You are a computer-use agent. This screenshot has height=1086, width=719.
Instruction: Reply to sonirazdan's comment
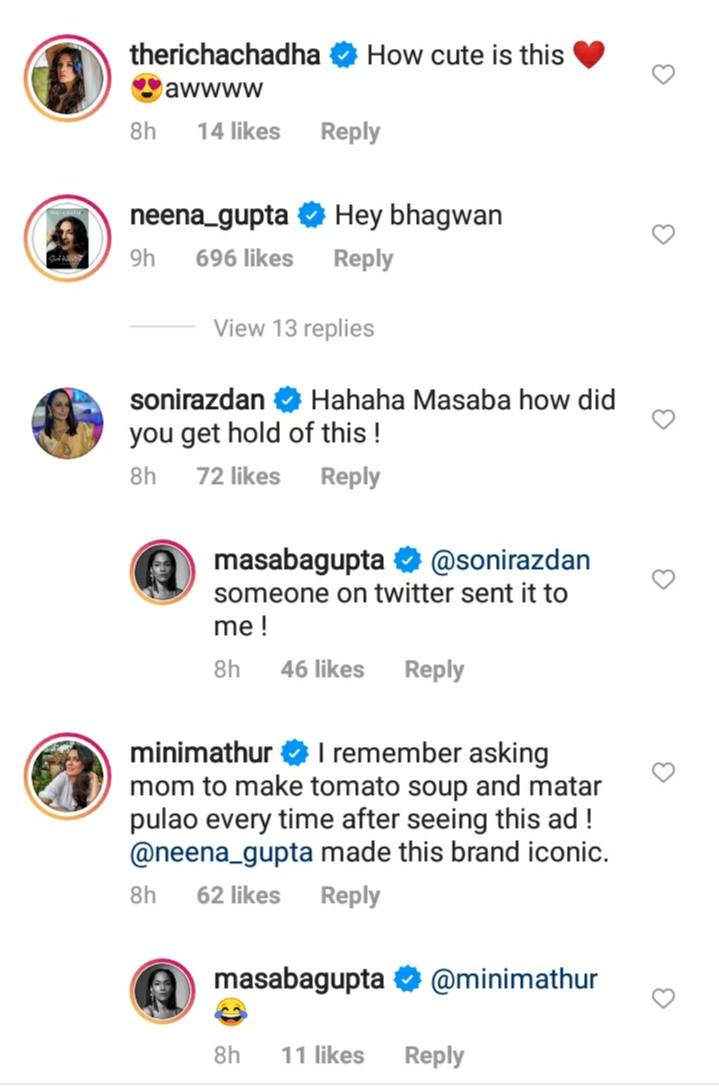349,477
